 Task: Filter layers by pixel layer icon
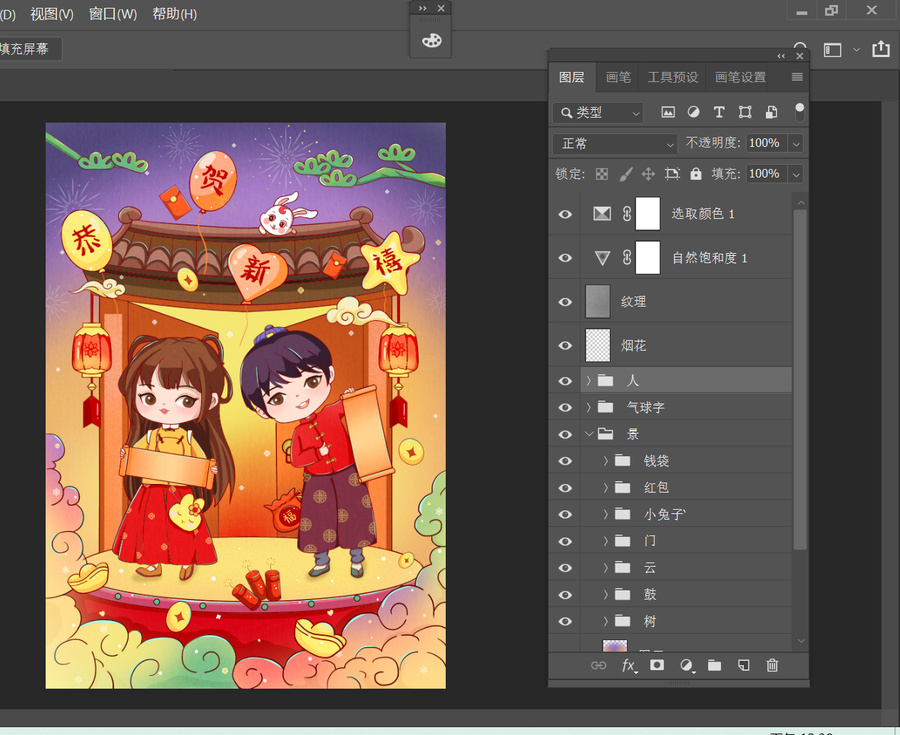click(x=668, y=112)
